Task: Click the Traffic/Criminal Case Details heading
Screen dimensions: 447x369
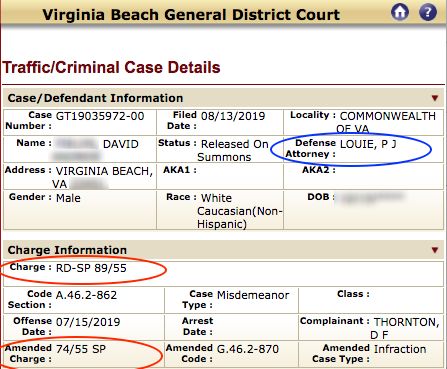Action: (x=111, y=67)
